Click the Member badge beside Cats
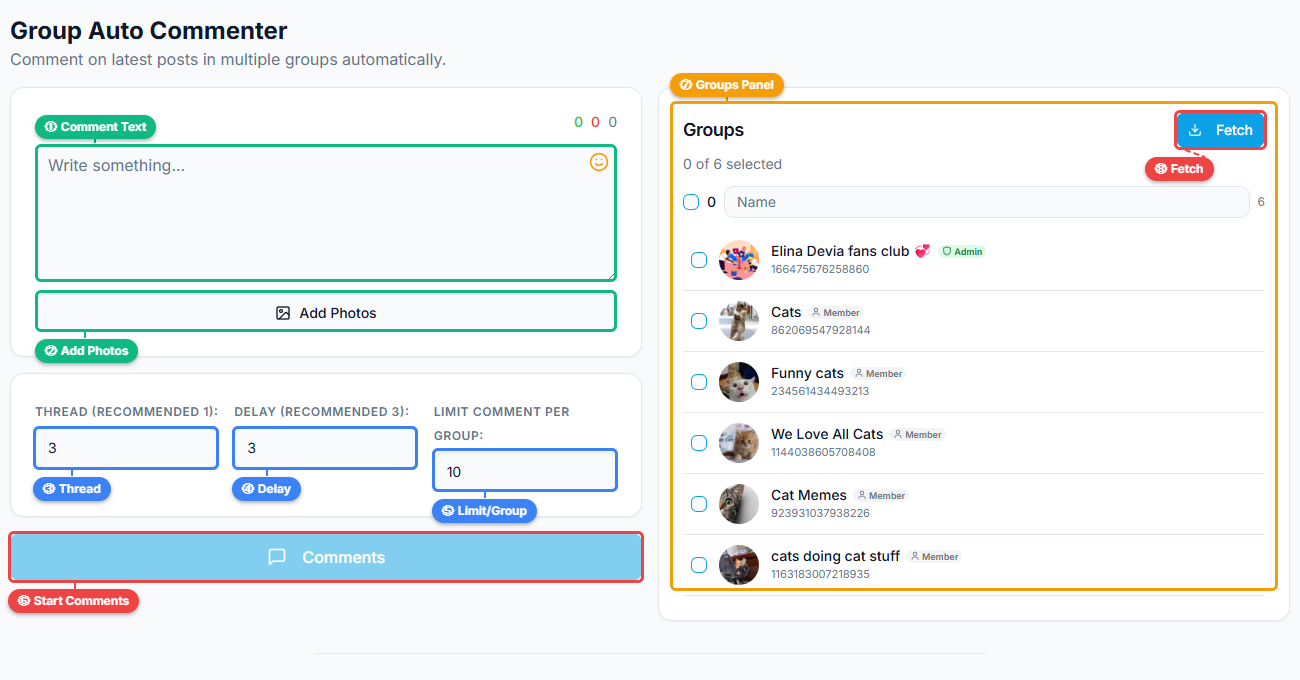The height and width of the screenshot is (680, 1300). pyautogui.click(x=836, y=313)
